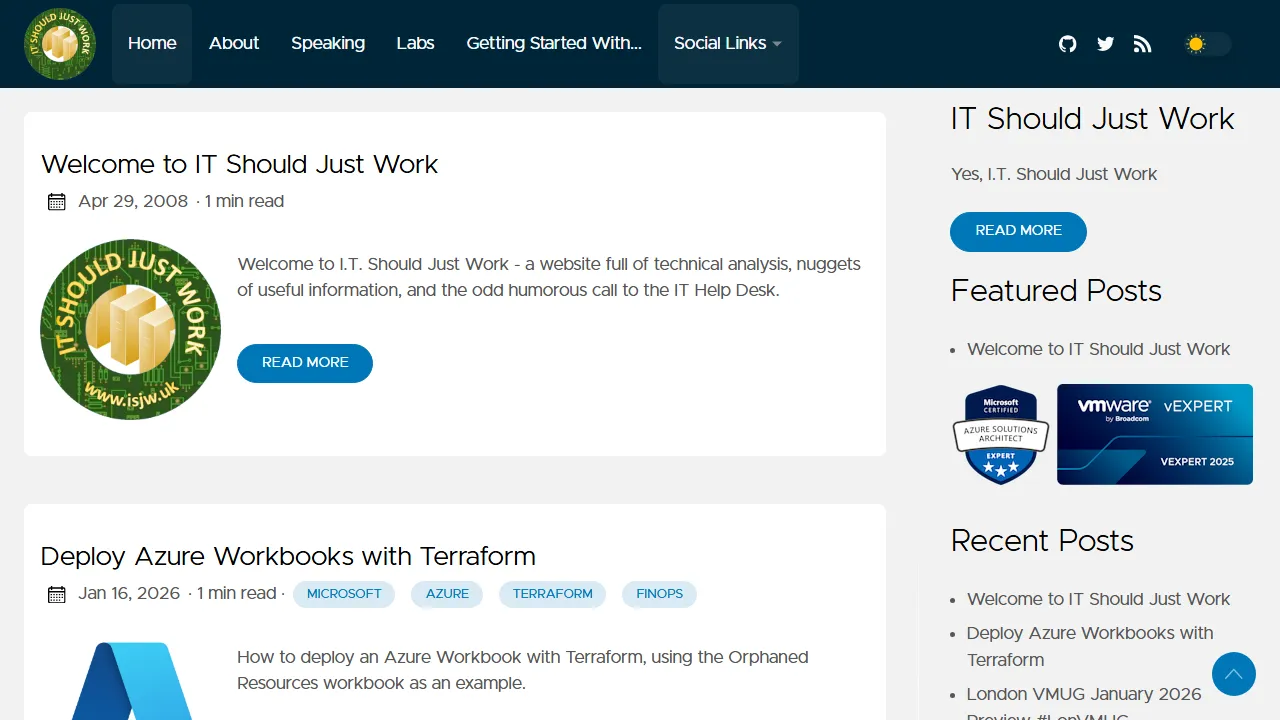Click the calendar icon beside Apr 29, 2008

(x=56, y=201)
